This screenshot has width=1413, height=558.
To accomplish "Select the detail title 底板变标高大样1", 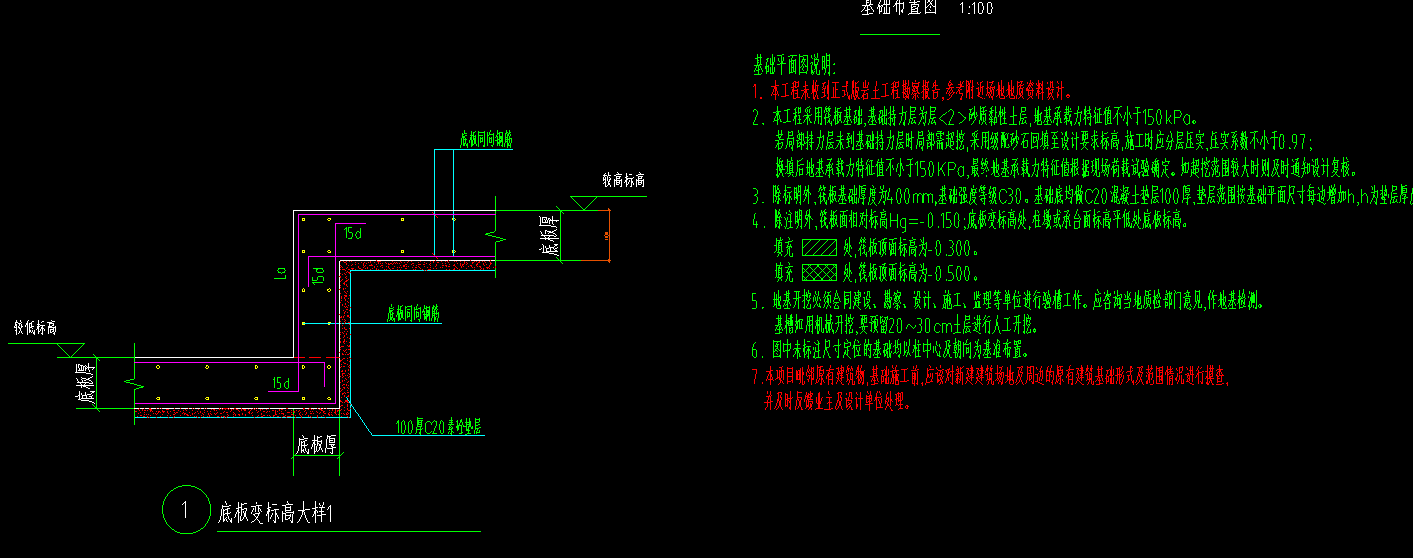I will [x=274, y=515].
